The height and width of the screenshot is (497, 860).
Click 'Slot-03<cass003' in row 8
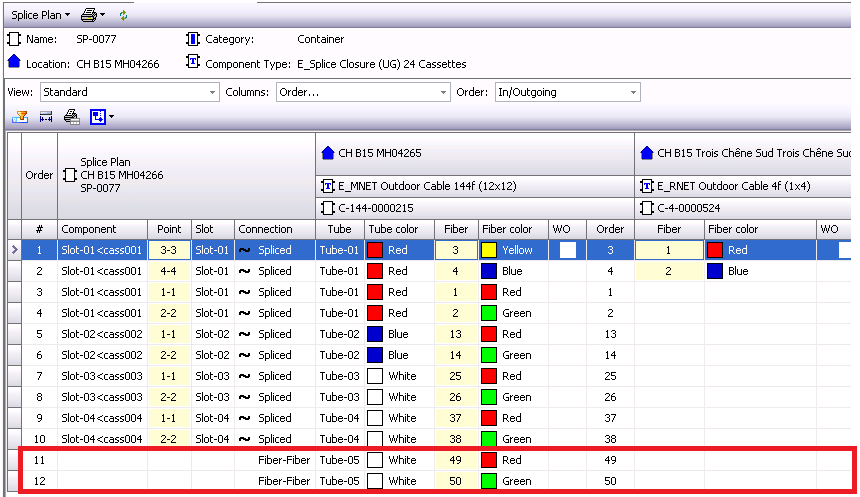pyautogui.click(x=102, y=397)
